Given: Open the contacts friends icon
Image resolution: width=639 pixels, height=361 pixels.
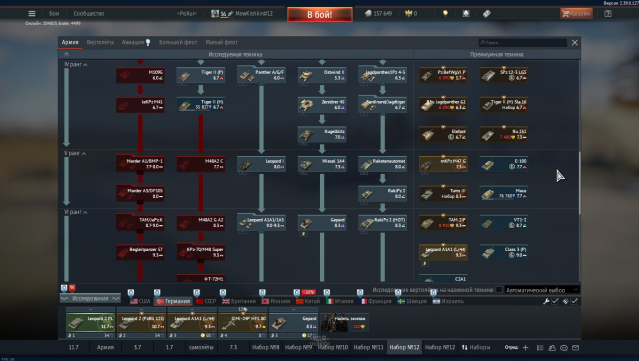Looking at the screenshot, I should [x=552, y=348].
